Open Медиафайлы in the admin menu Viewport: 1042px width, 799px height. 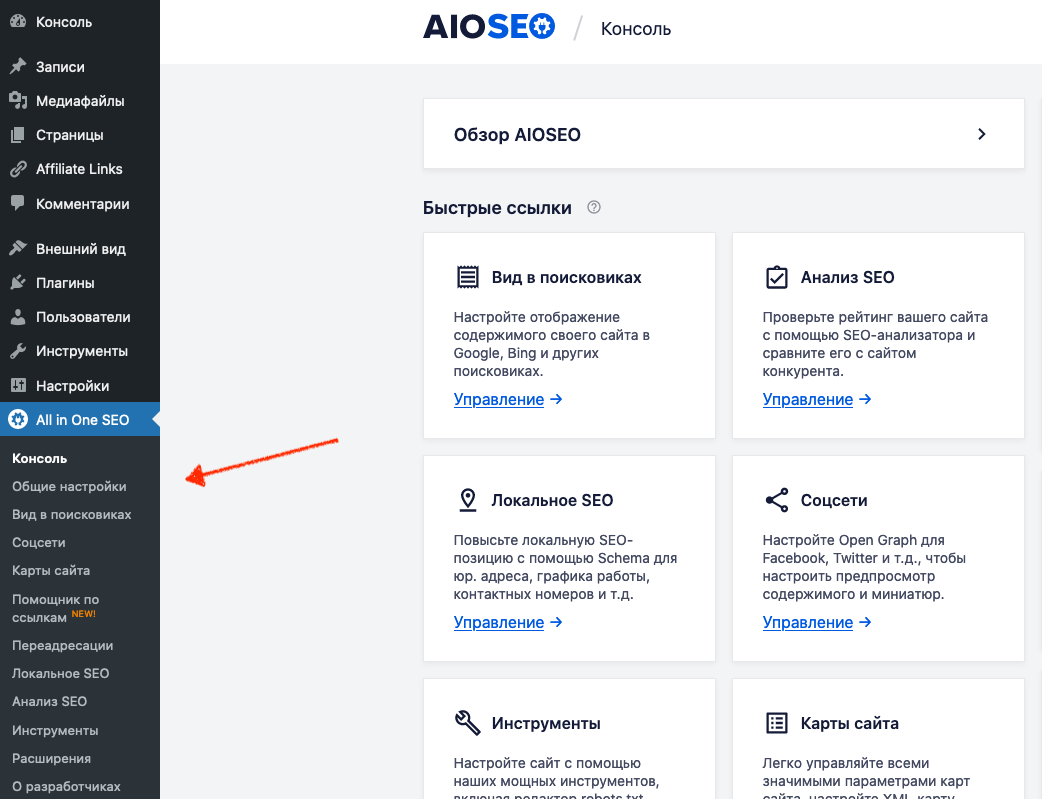(x=80, y=101)
